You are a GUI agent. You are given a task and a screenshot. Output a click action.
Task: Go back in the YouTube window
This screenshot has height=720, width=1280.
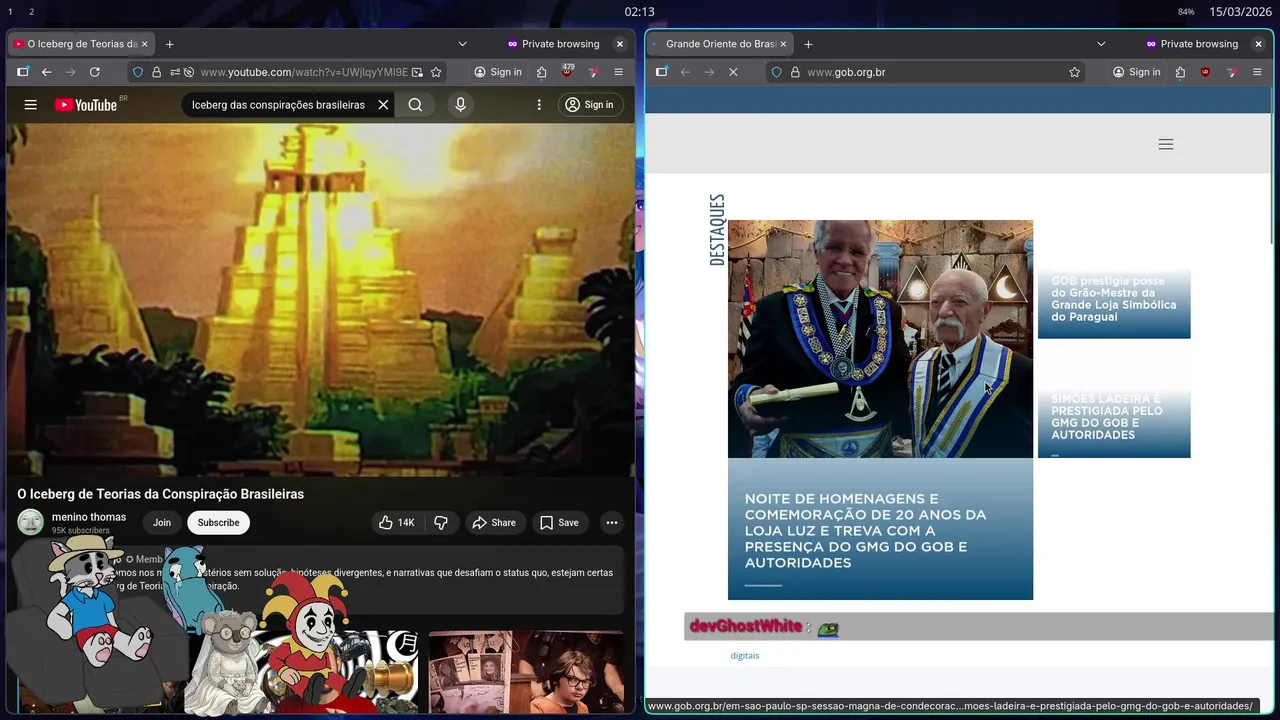(x=46, y=72)
